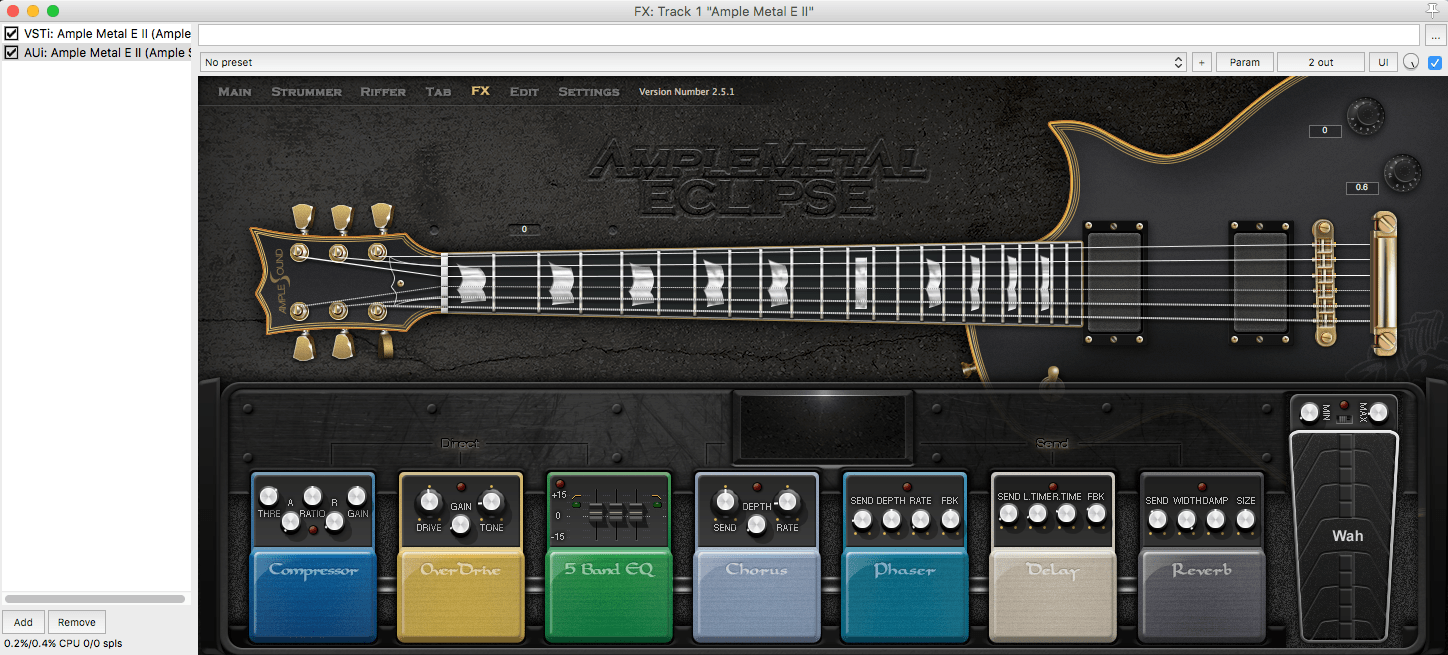The height and width of the screenshot is (655, 1448).
Task: Uncheck the FX bypass checkbox at top right
Action: pos(1435,62)
